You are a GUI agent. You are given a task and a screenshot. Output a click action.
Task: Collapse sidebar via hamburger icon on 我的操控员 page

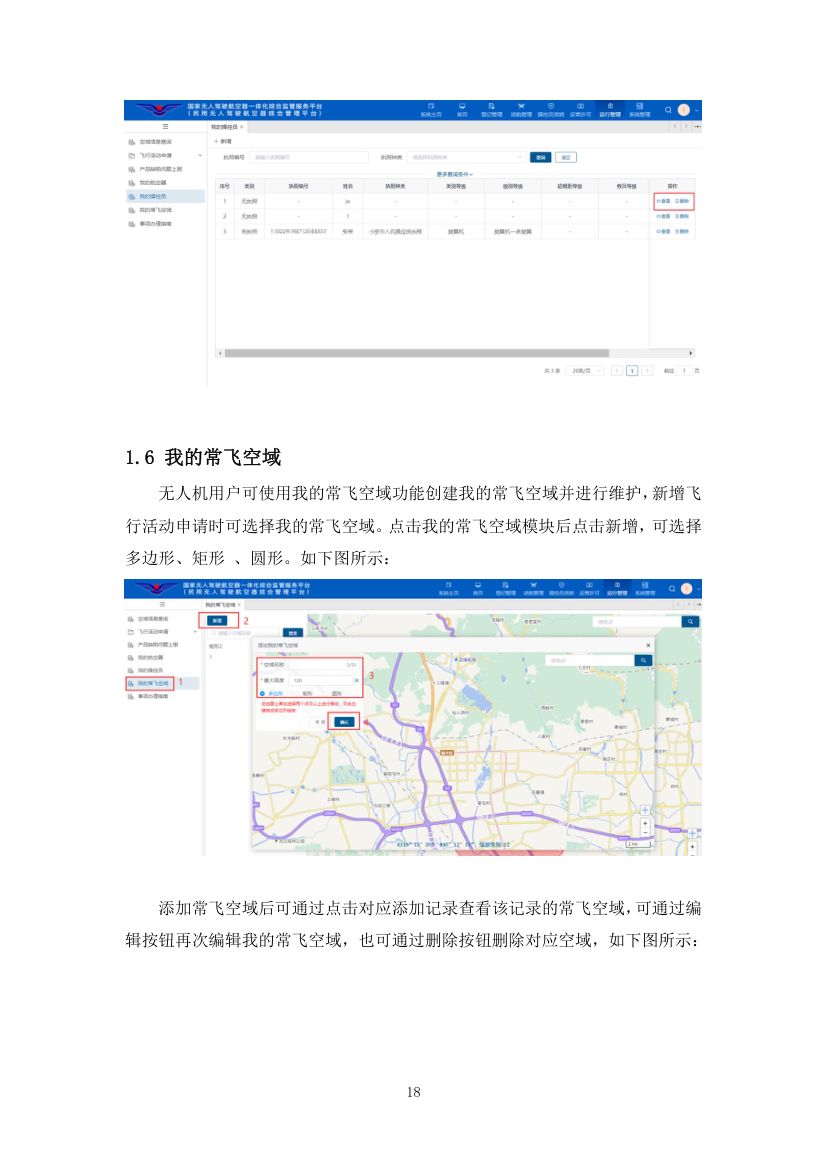pos(165,127)
